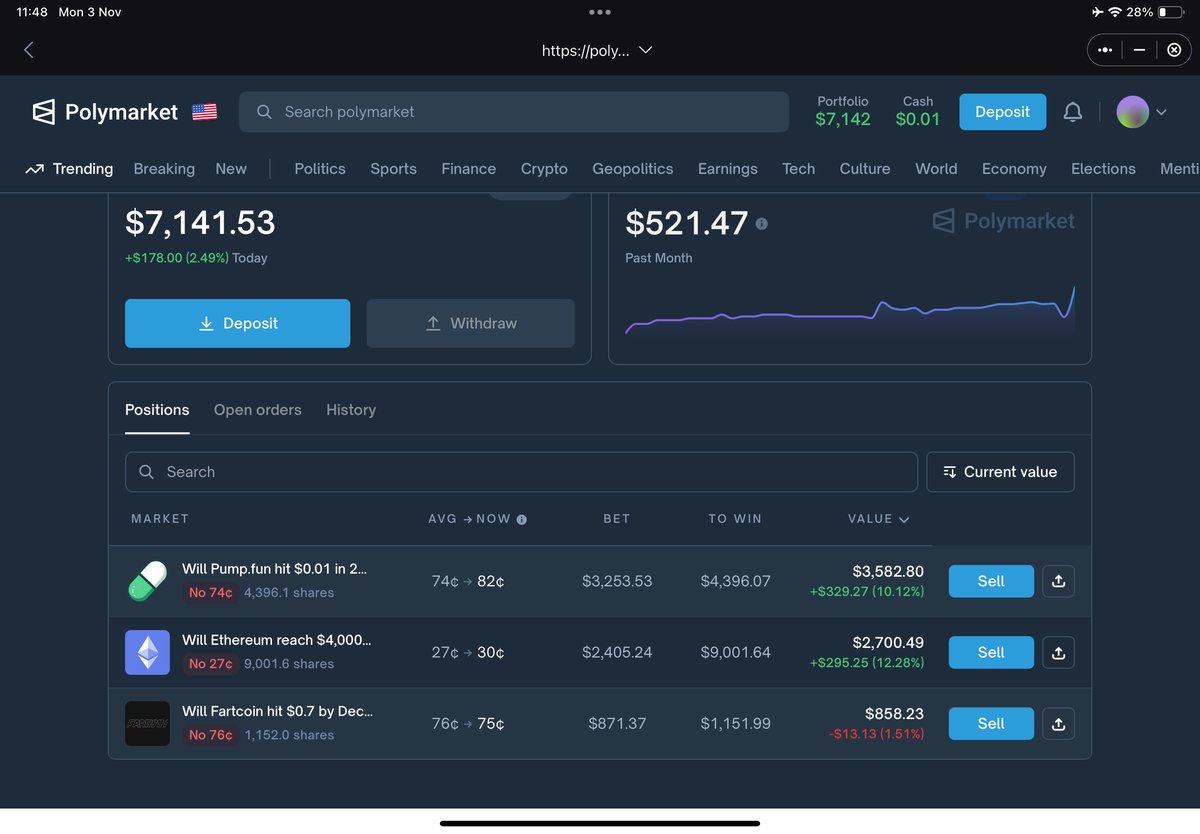Click the Wi-Fi icon in status bar

[1115, 12]
